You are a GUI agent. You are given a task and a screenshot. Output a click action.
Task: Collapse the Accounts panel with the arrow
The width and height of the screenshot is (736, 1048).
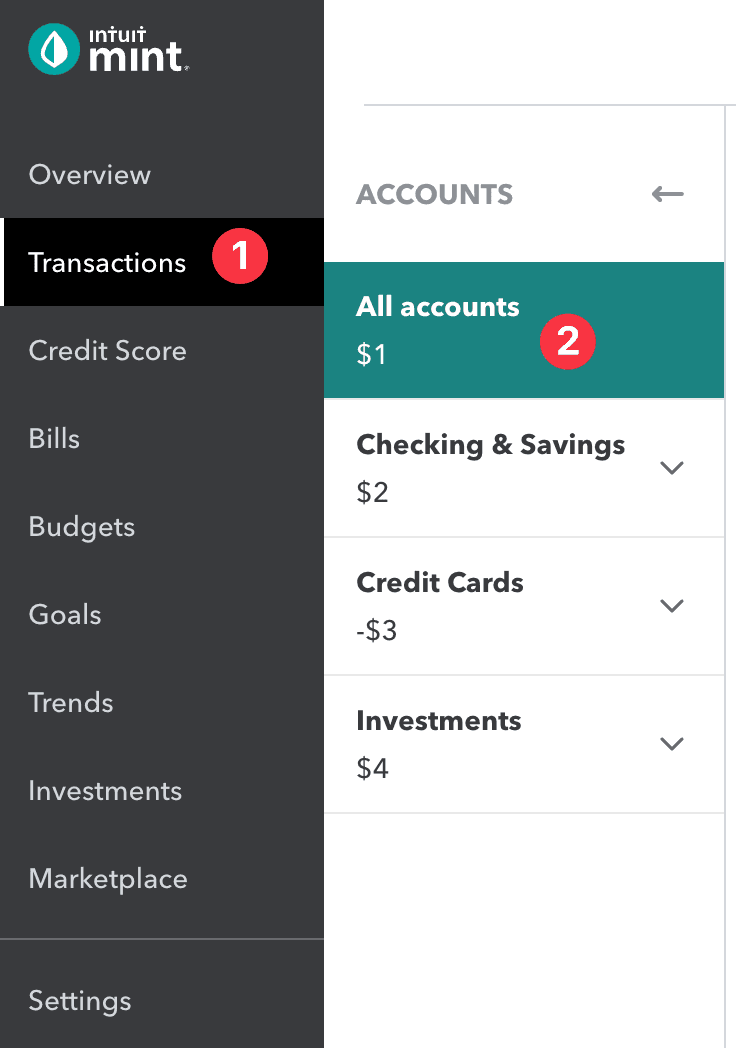[x=667, y=194]
